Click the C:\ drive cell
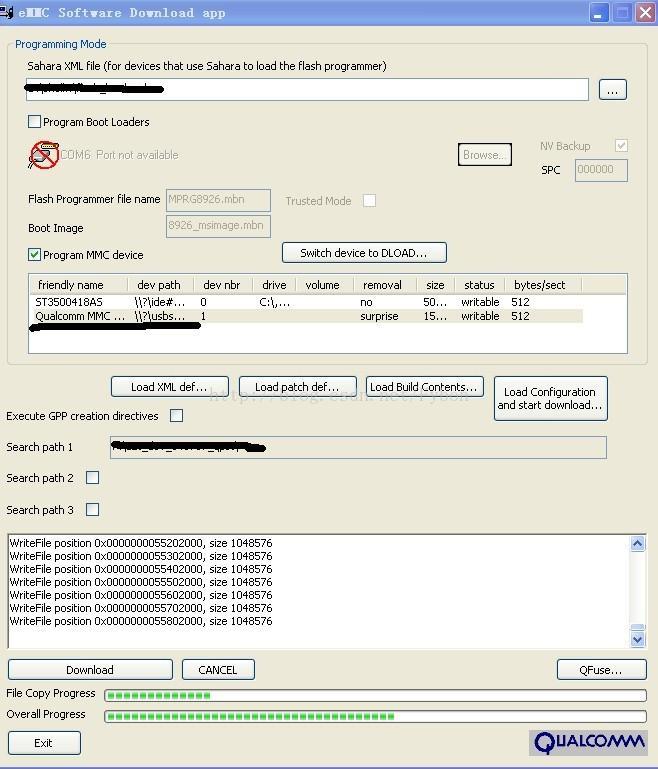This screenshot has height=769, width=658. point(275,303)
